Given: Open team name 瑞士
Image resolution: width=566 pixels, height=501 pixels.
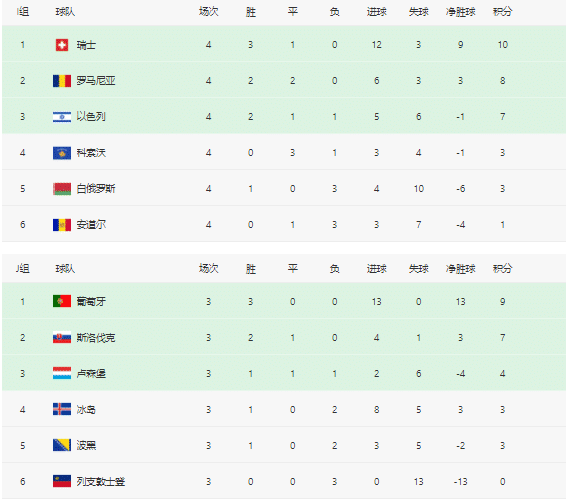Looking at the screenshot, I should pyautogui.click(x=86, y=45).
